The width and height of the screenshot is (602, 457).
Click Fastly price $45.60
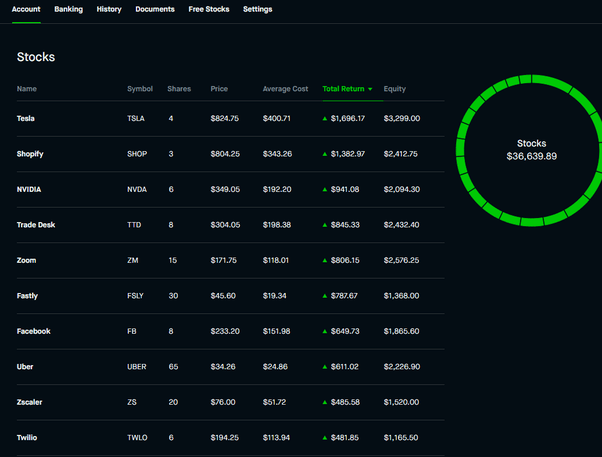[223, 296]
